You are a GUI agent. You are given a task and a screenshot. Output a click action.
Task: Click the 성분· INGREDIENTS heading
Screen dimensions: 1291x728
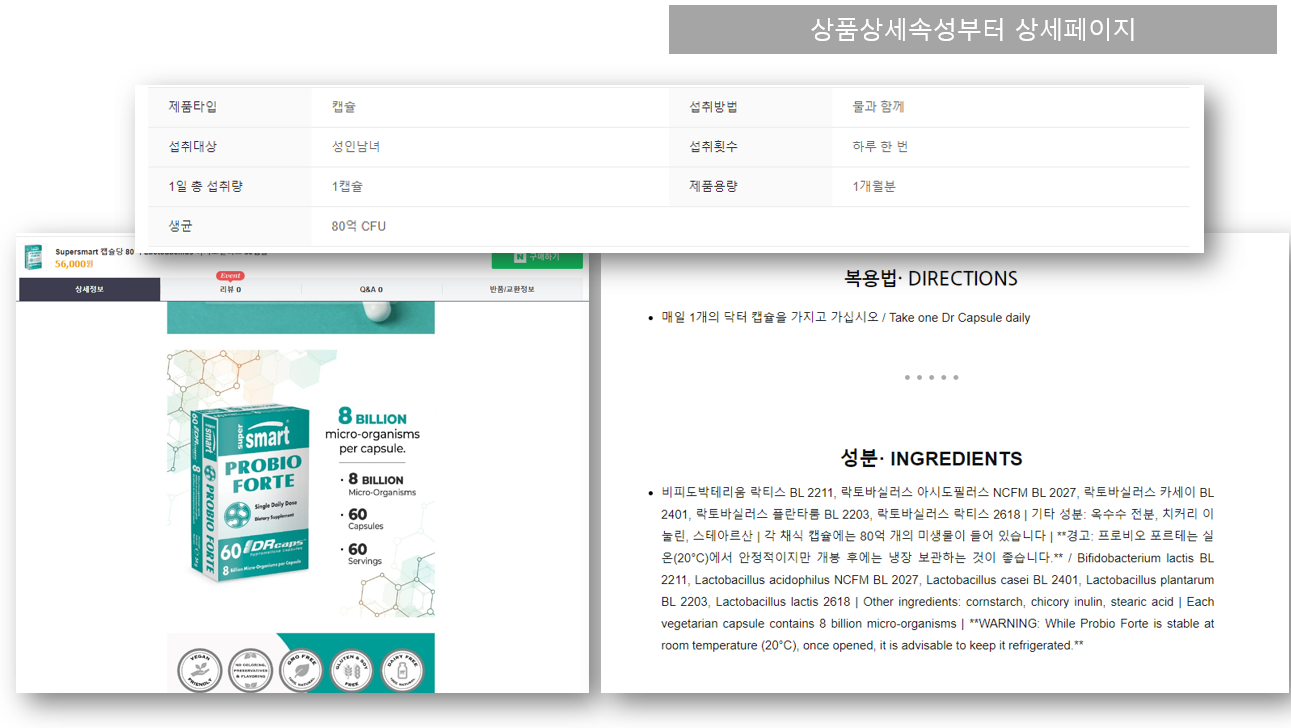click(931, 459)
